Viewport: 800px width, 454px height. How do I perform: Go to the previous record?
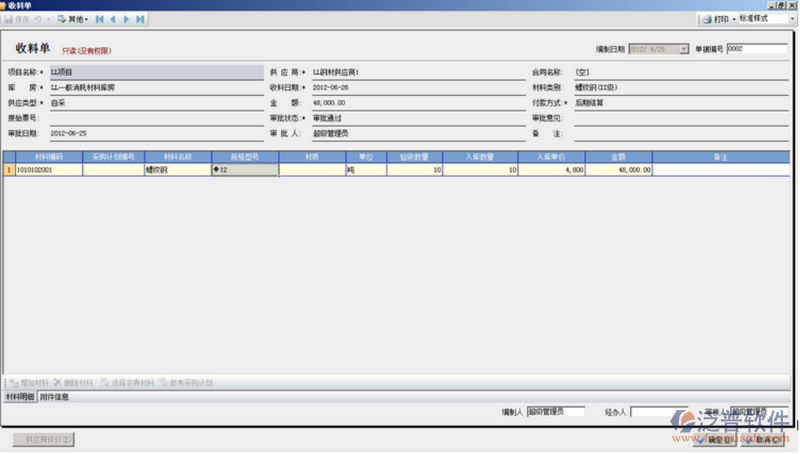pyautogui.click(x=113, y=19)
